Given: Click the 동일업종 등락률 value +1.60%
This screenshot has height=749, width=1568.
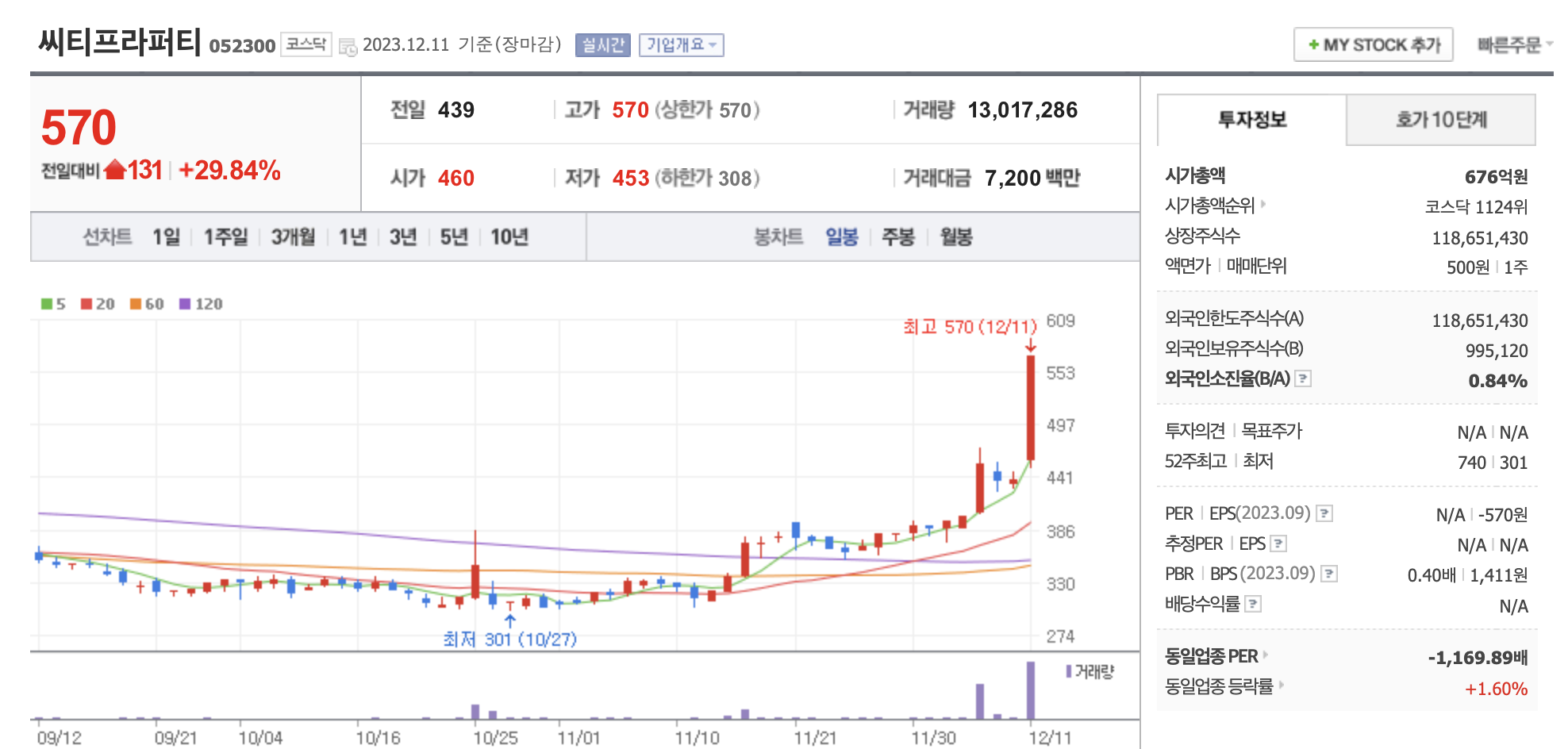Looking at the screenshot, I should click(1496, 689).
